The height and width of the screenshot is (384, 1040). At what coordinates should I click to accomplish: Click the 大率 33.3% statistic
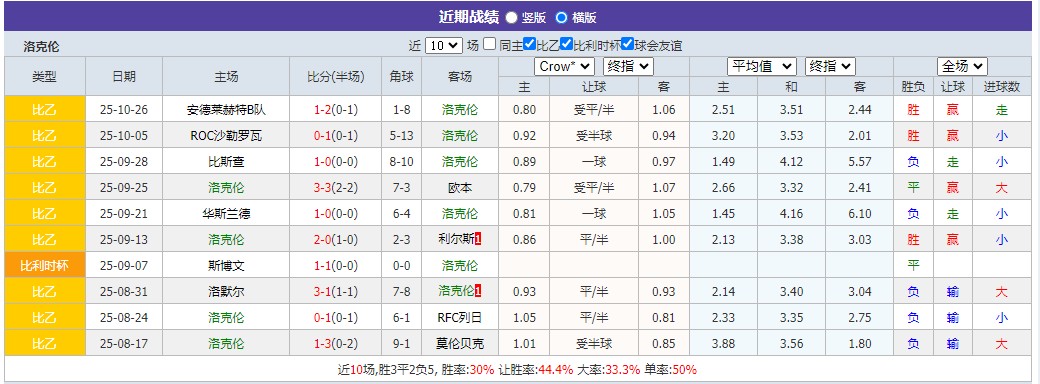click(x=610, y=370)
